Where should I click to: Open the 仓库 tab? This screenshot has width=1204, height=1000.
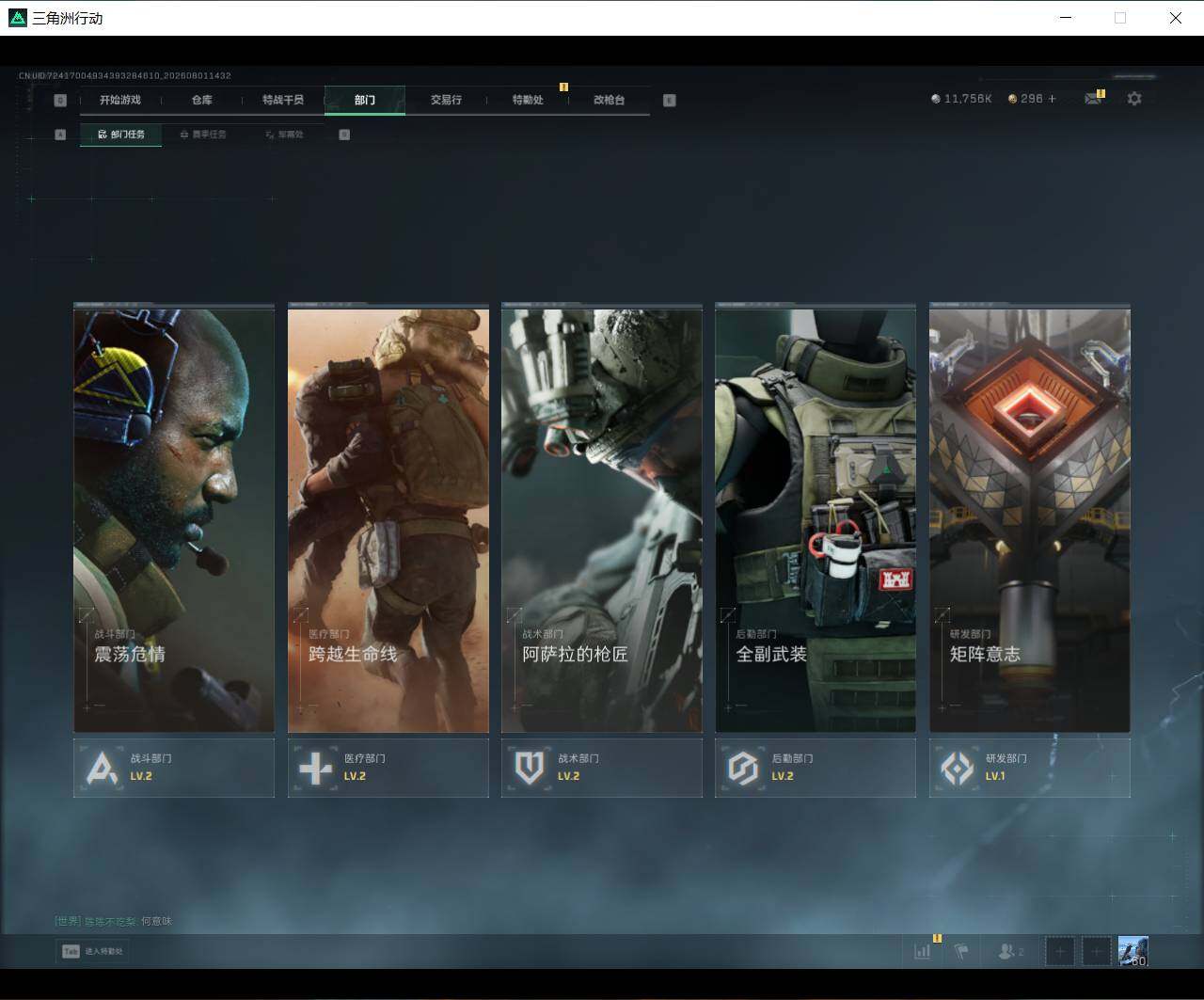click(x=202, y=100)
